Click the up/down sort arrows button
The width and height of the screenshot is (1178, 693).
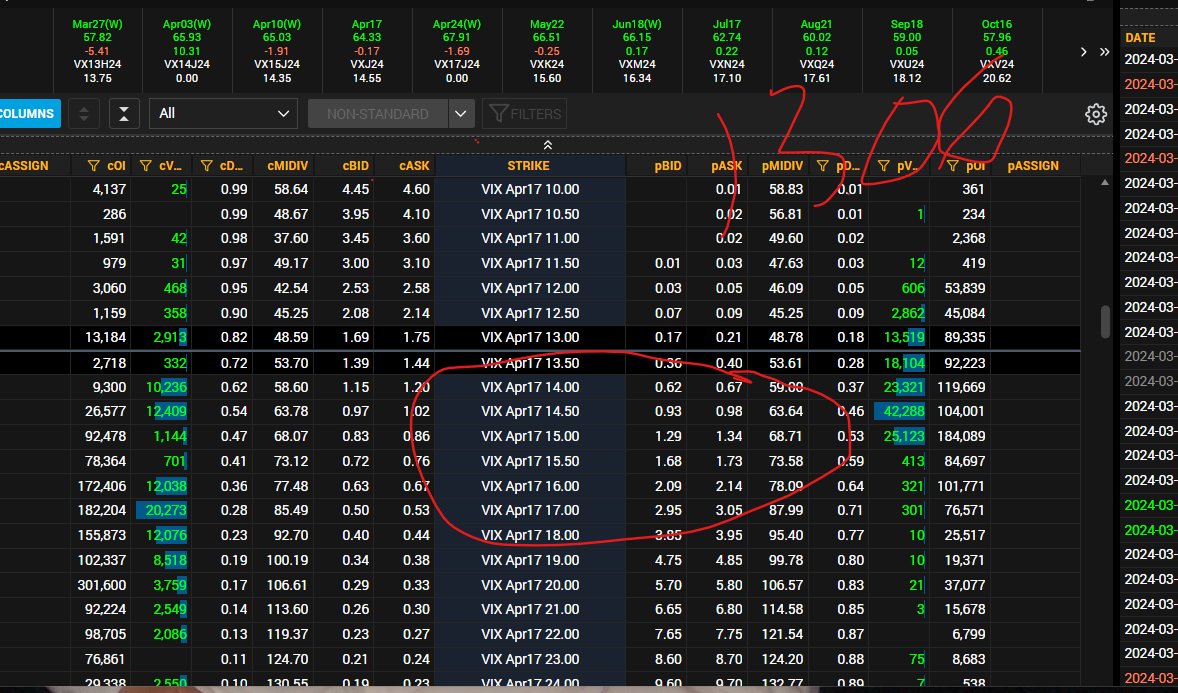[84, 114]
